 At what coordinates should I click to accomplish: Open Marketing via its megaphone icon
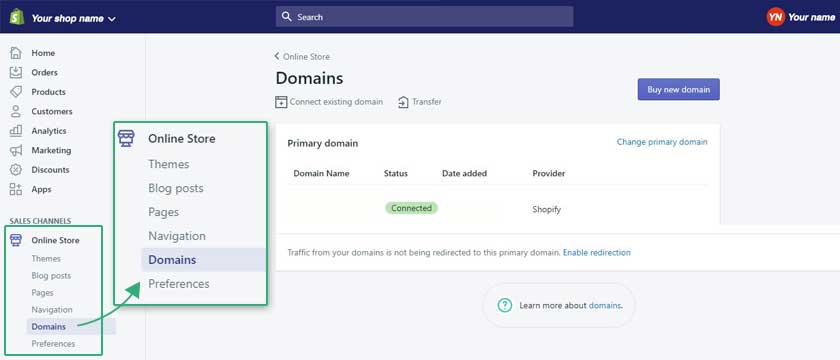[x=16, y=150]
